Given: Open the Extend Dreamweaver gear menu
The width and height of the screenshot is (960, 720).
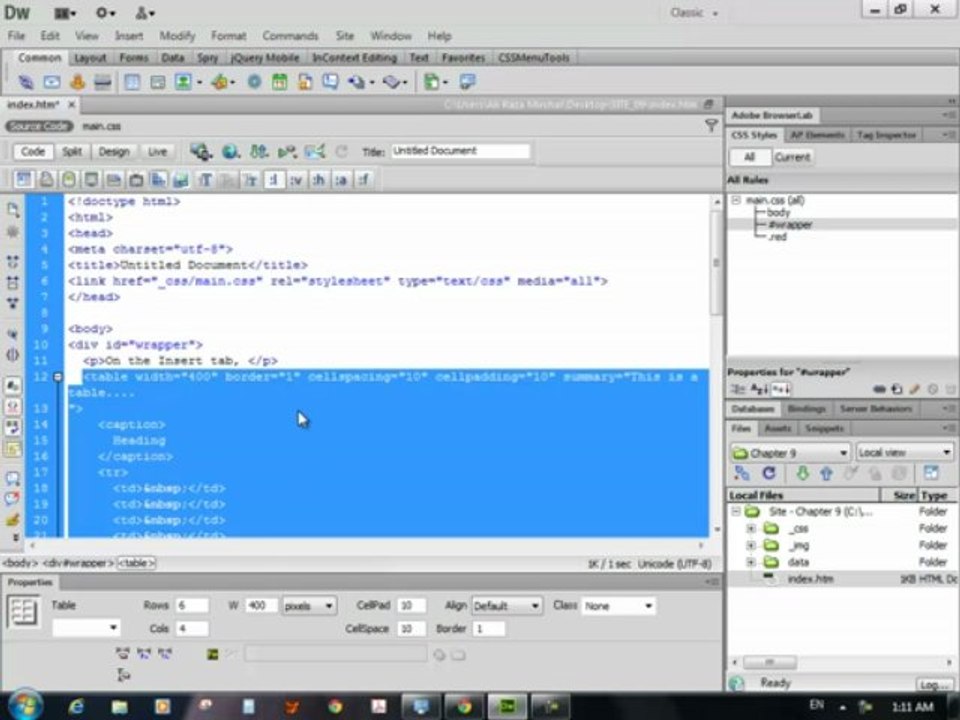Looking at the screenshot, I should click(x=105, y=13).
